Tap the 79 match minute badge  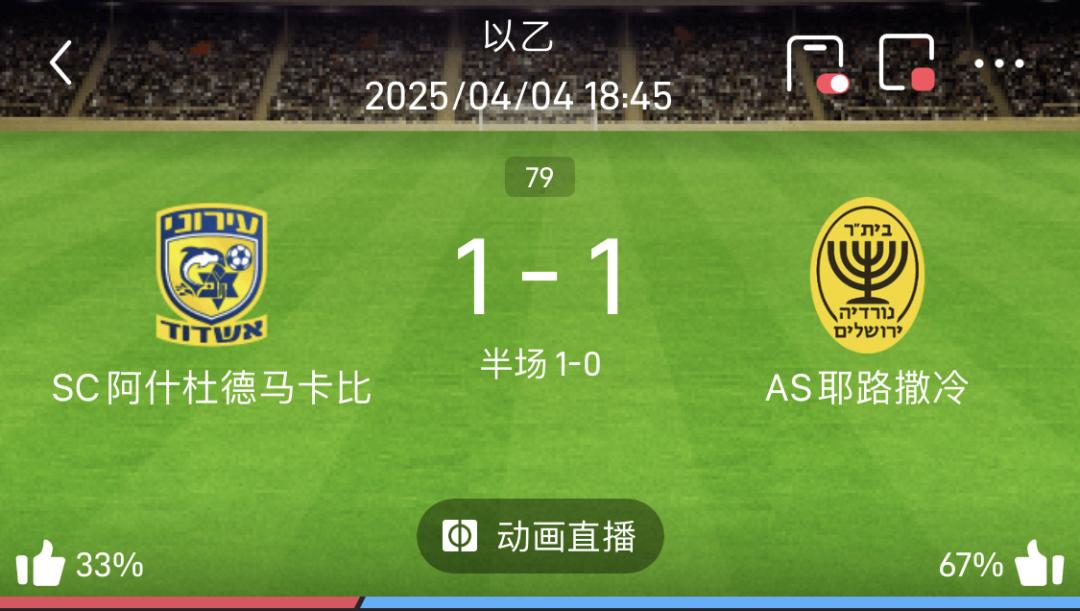[540, 177]
